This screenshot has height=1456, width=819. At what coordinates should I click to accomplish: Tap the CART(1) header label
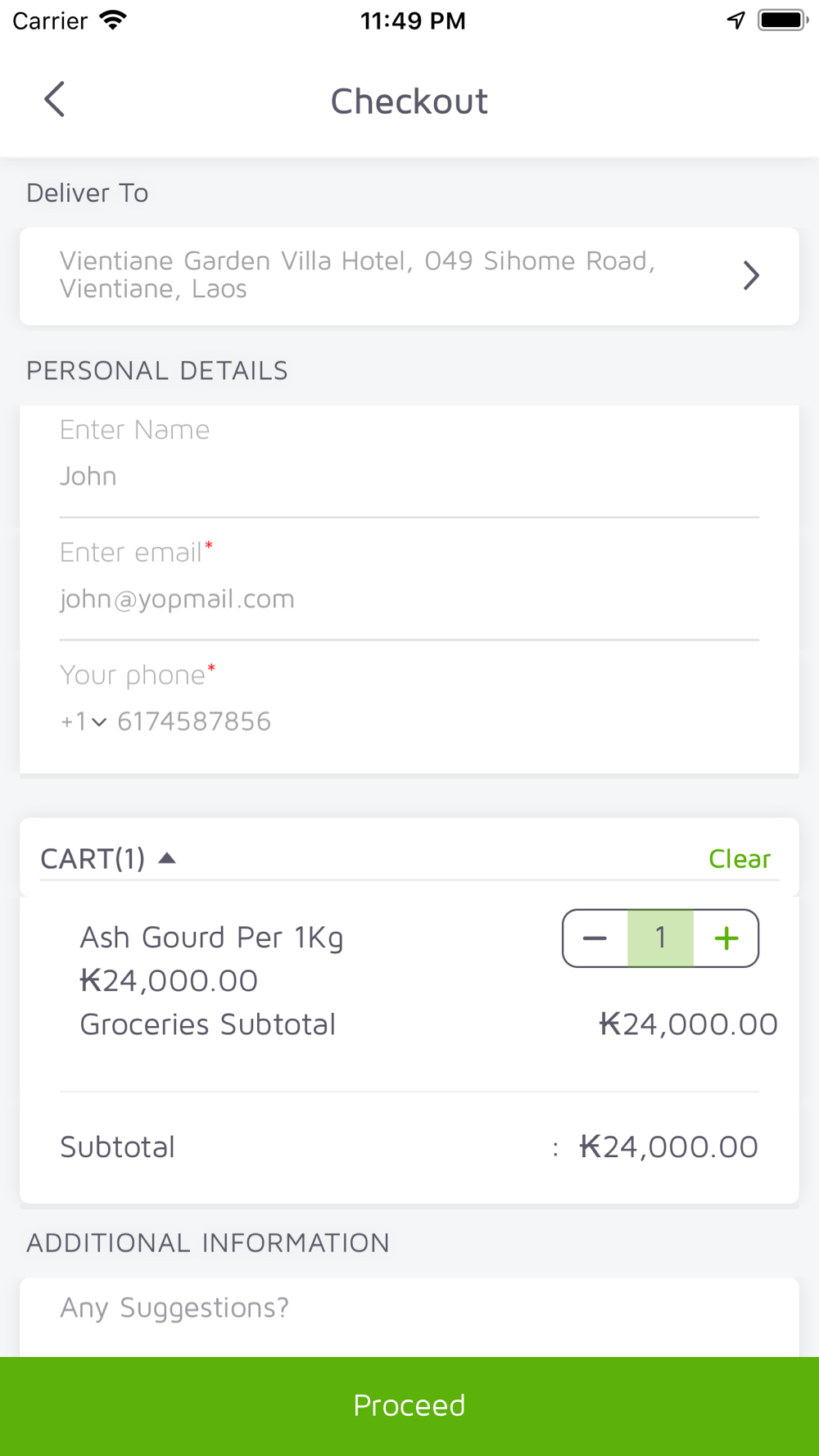93,858
